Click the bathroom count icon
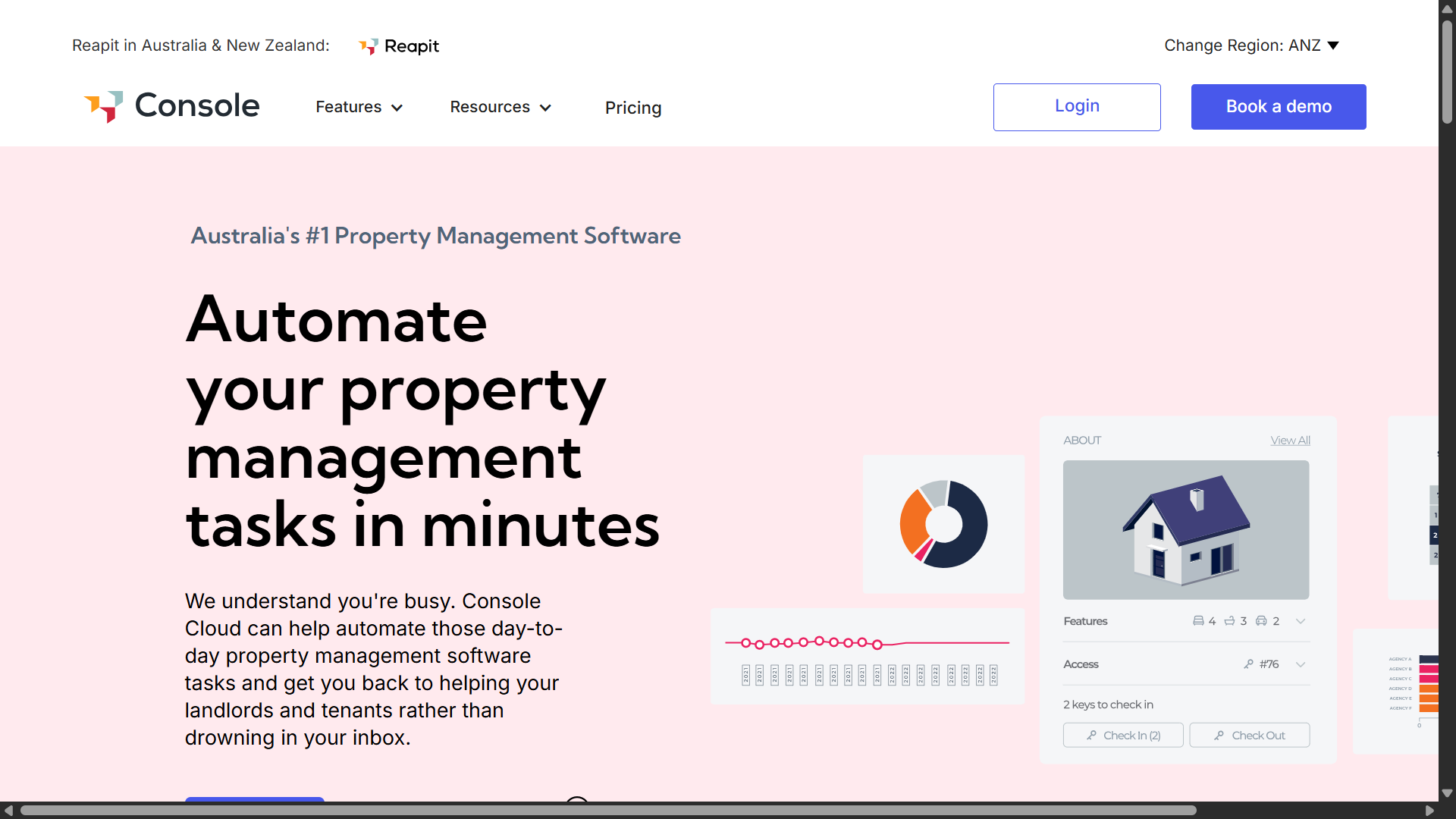Image resolution: width=1456 pixels, height=819 pixels. coord(1229,621)
